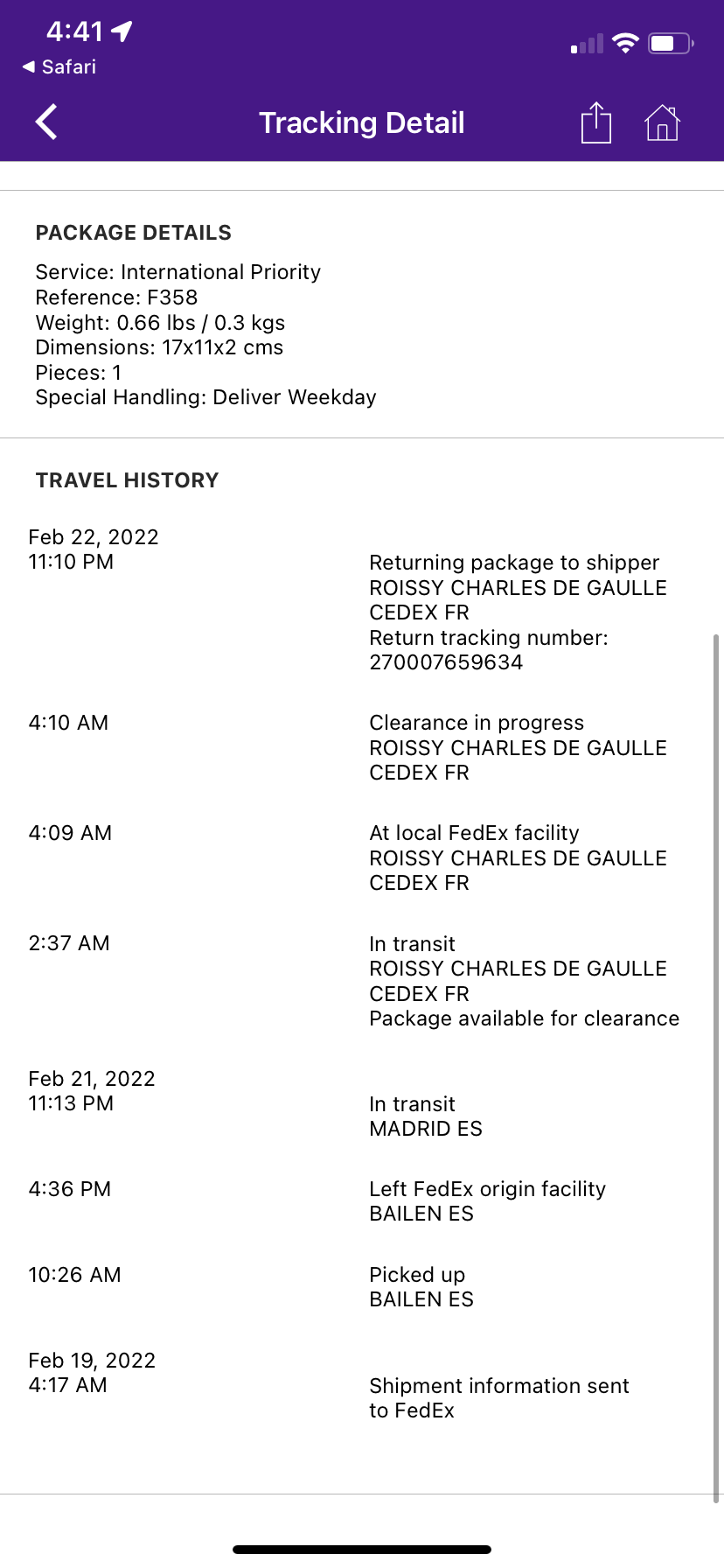The height and width of the screenshot is (1568, 724).
Task: Tap the Tracking Detail title
Action: click(x=362, y=122)
